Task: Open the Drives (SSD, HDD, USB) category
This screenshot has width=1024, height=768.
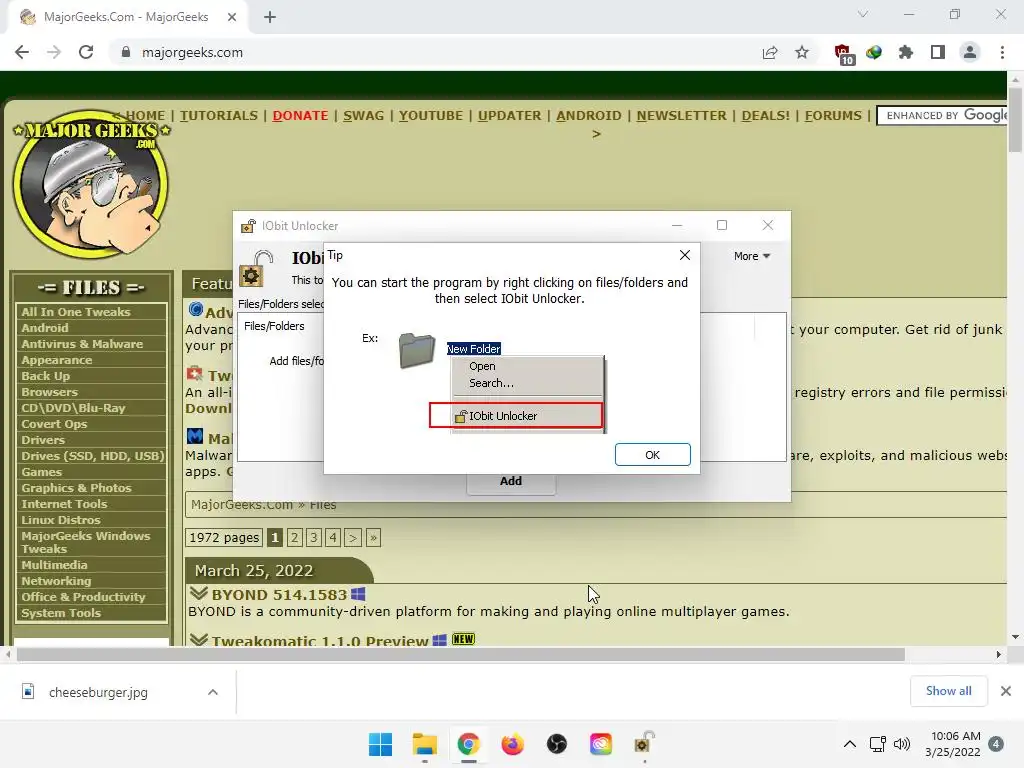Action: point(92,456)
